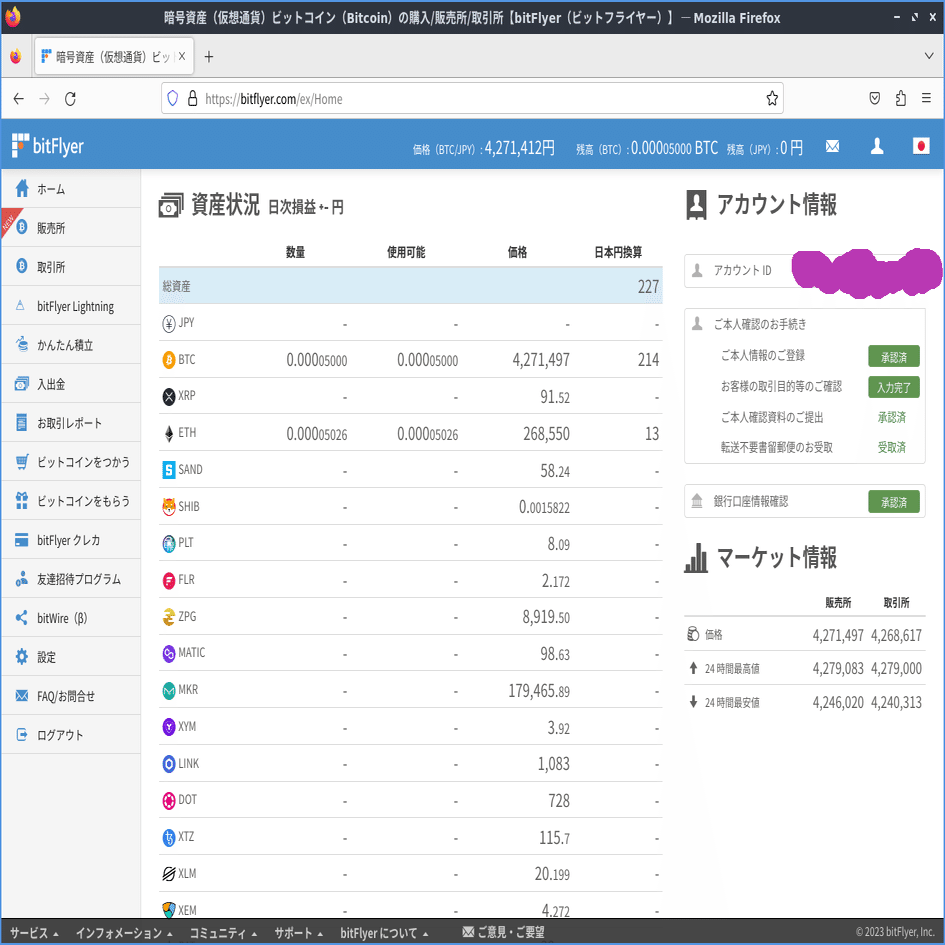Expand the コミュニティ footer menu
Image resolution: width=945 pixels, height=945 pixels.
223,932
